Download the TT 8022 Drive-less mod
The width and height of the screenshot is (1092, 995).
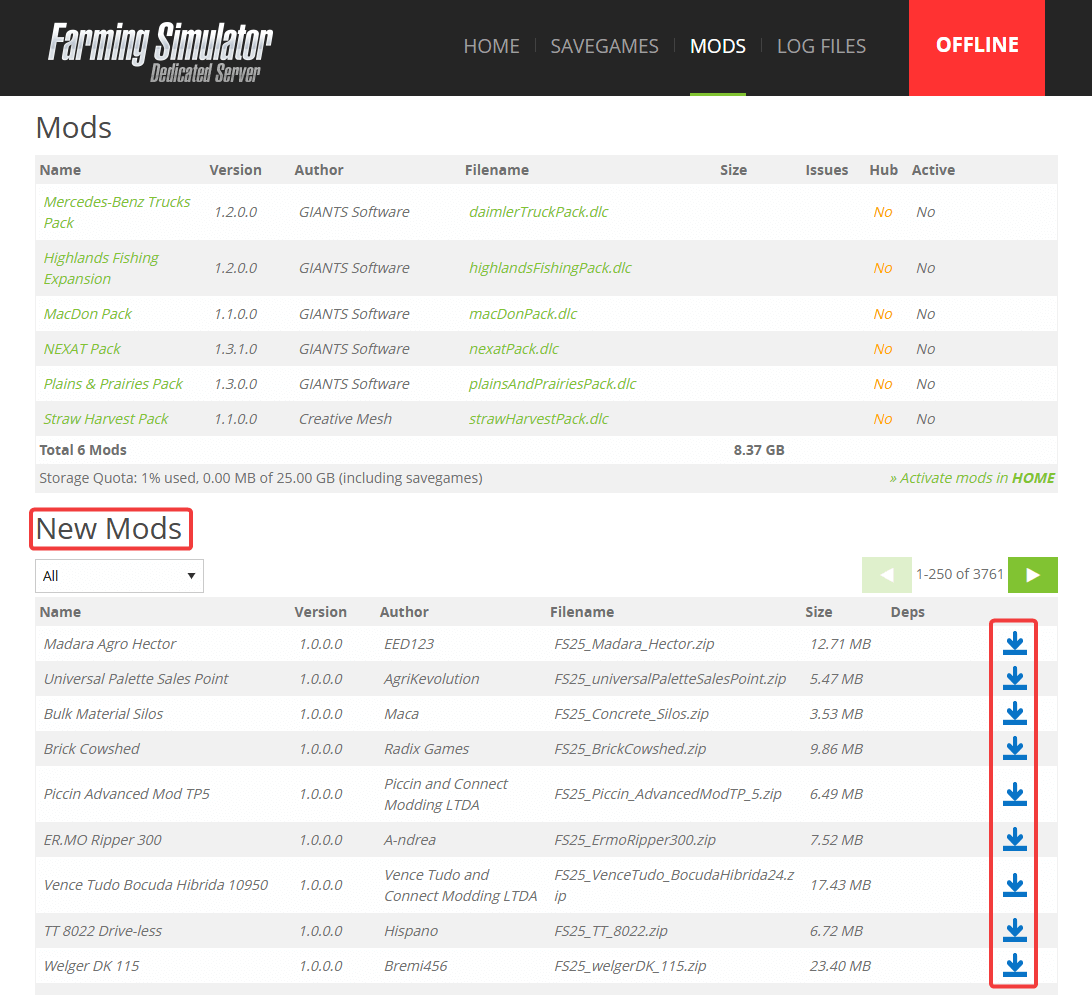click(x=1014, y=930)
